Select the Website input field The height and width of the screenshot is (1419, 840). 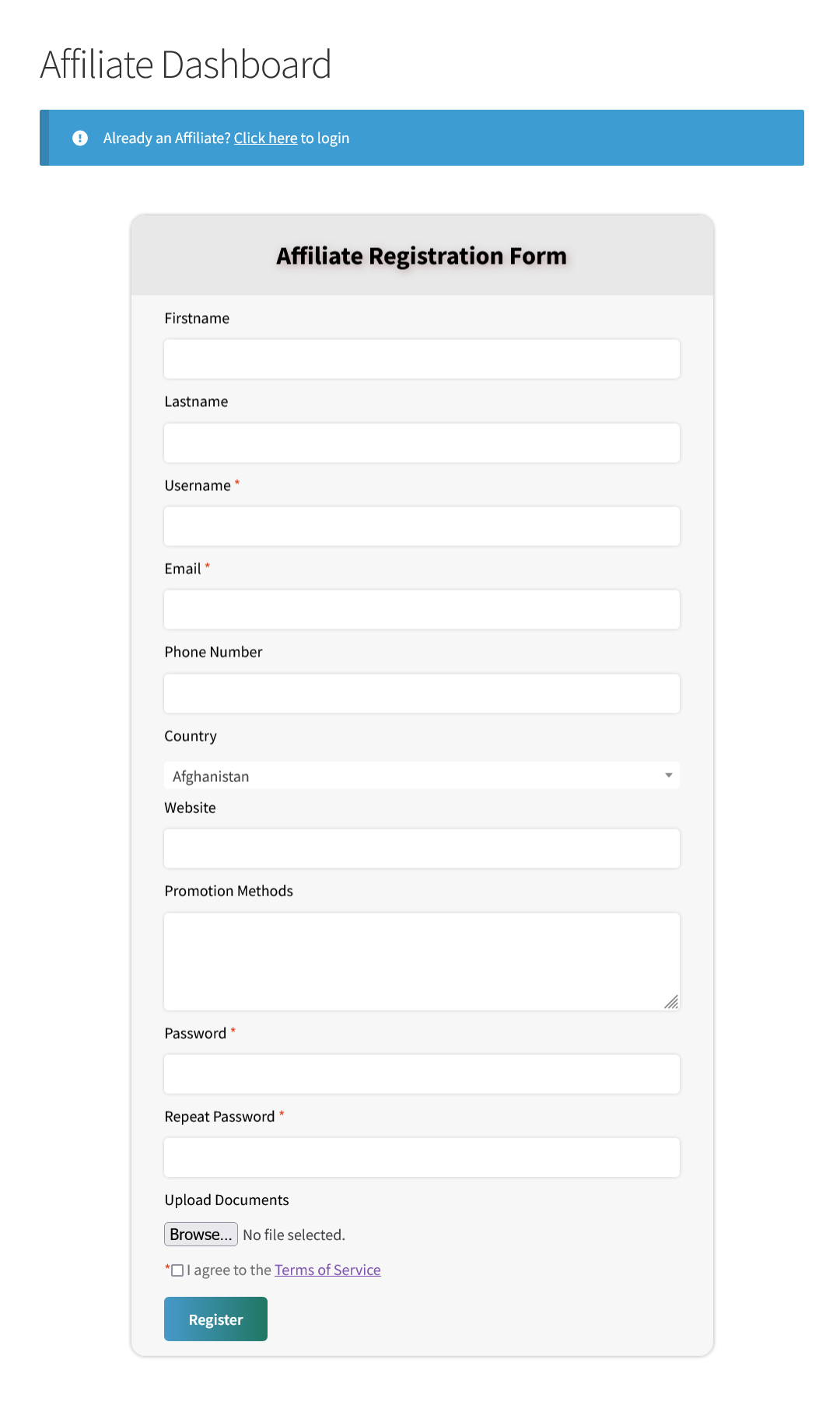421,848
